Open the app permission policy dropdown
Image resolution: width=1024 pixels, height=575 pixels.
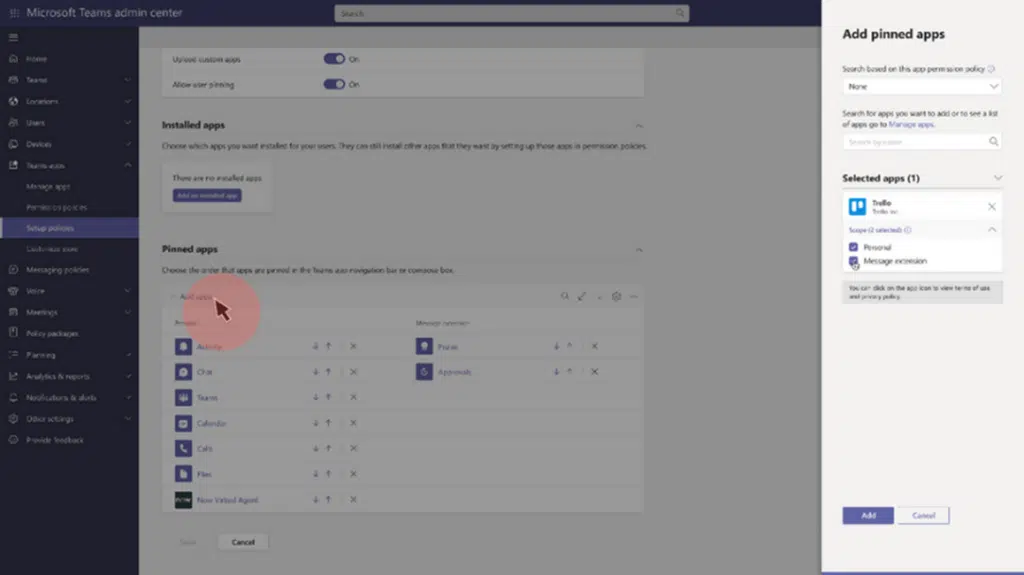[922, 86]
